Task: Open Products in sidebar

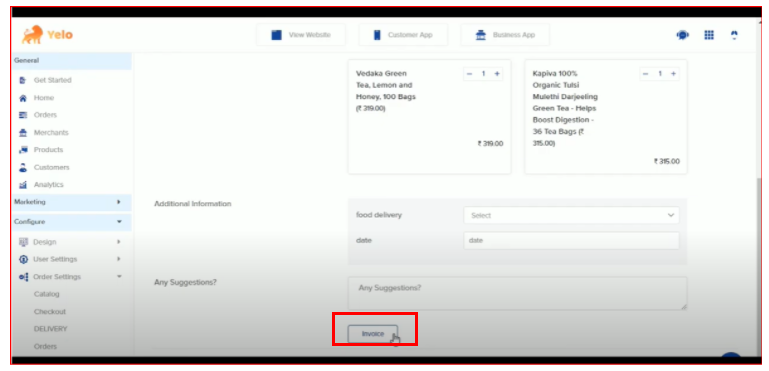Action: [48, 150]
